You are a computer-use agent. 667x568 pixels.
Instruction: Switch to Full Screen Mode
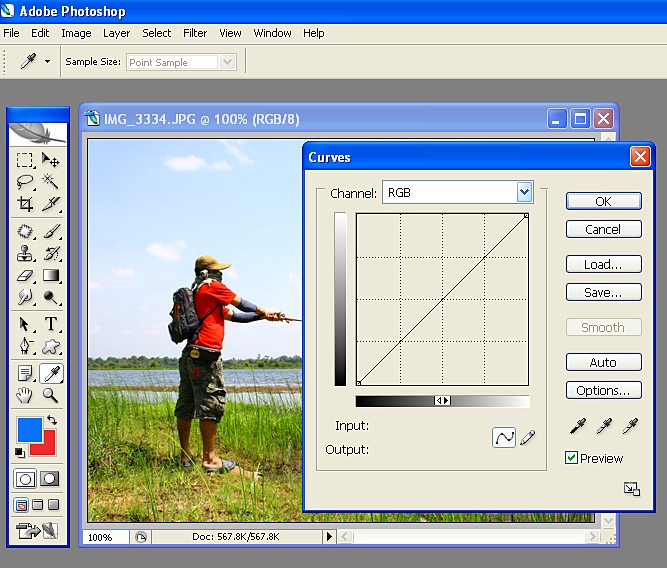click(x=54, y=505)
